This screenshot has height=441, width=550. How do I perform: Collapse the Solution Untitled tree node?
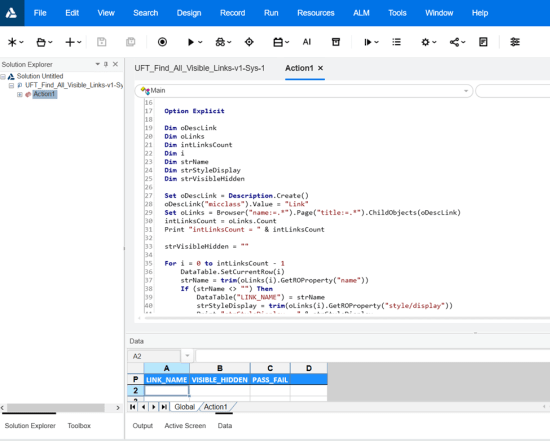click(3, 76)
